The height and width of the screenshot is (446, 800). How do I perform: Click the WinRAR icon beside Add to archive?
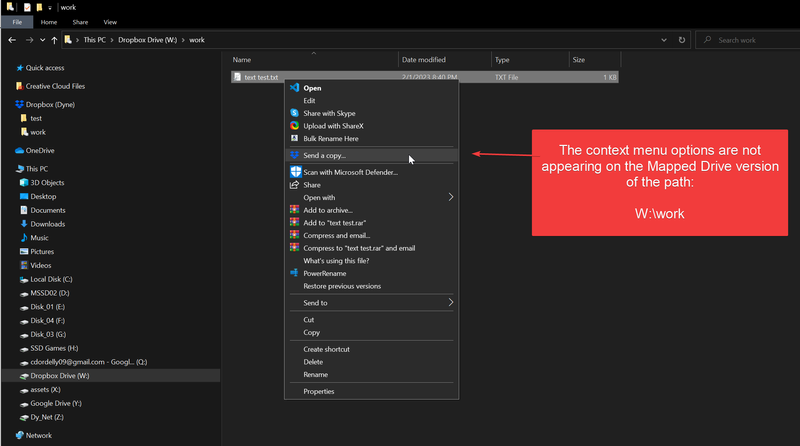click(294, 210)
